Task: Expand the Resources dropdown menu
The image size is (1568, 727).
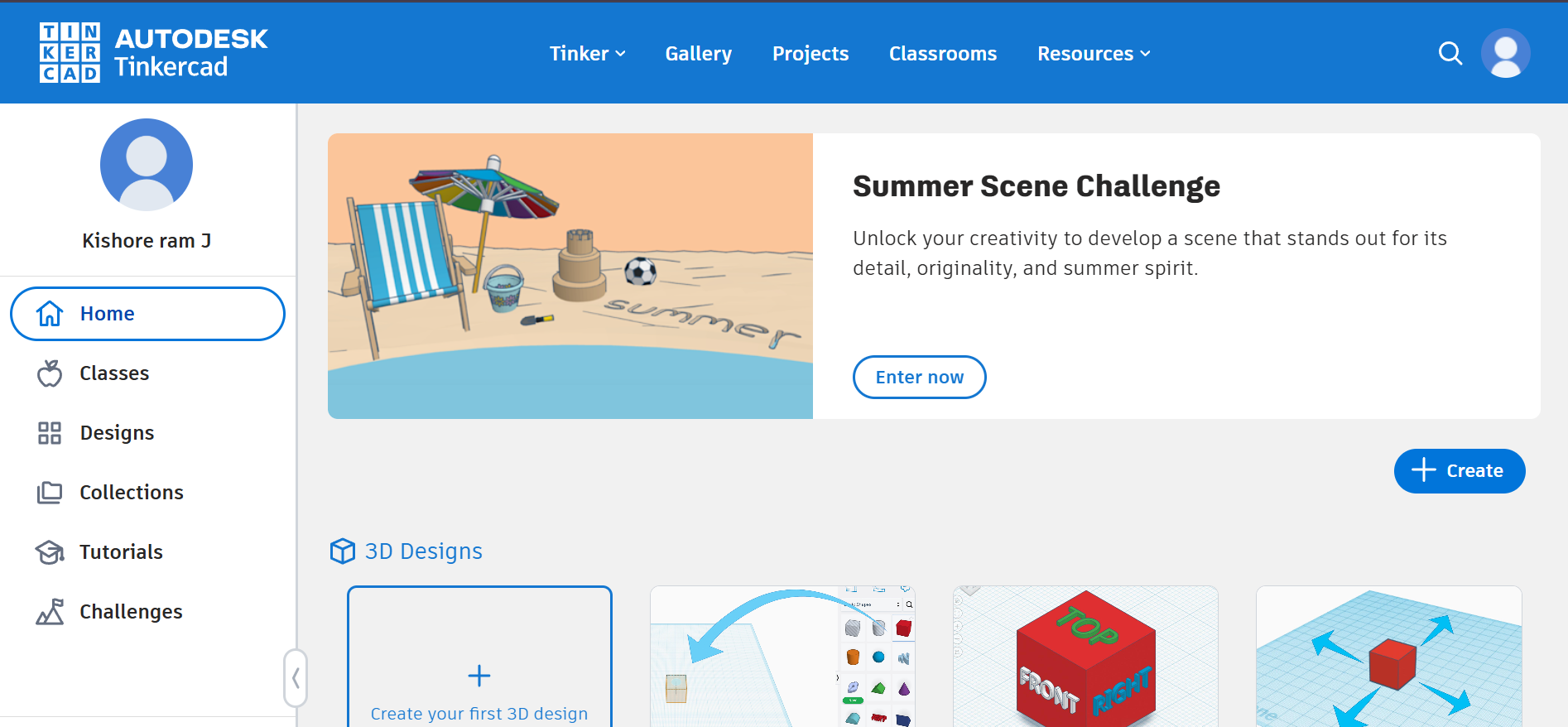Action: (1093, 54)
